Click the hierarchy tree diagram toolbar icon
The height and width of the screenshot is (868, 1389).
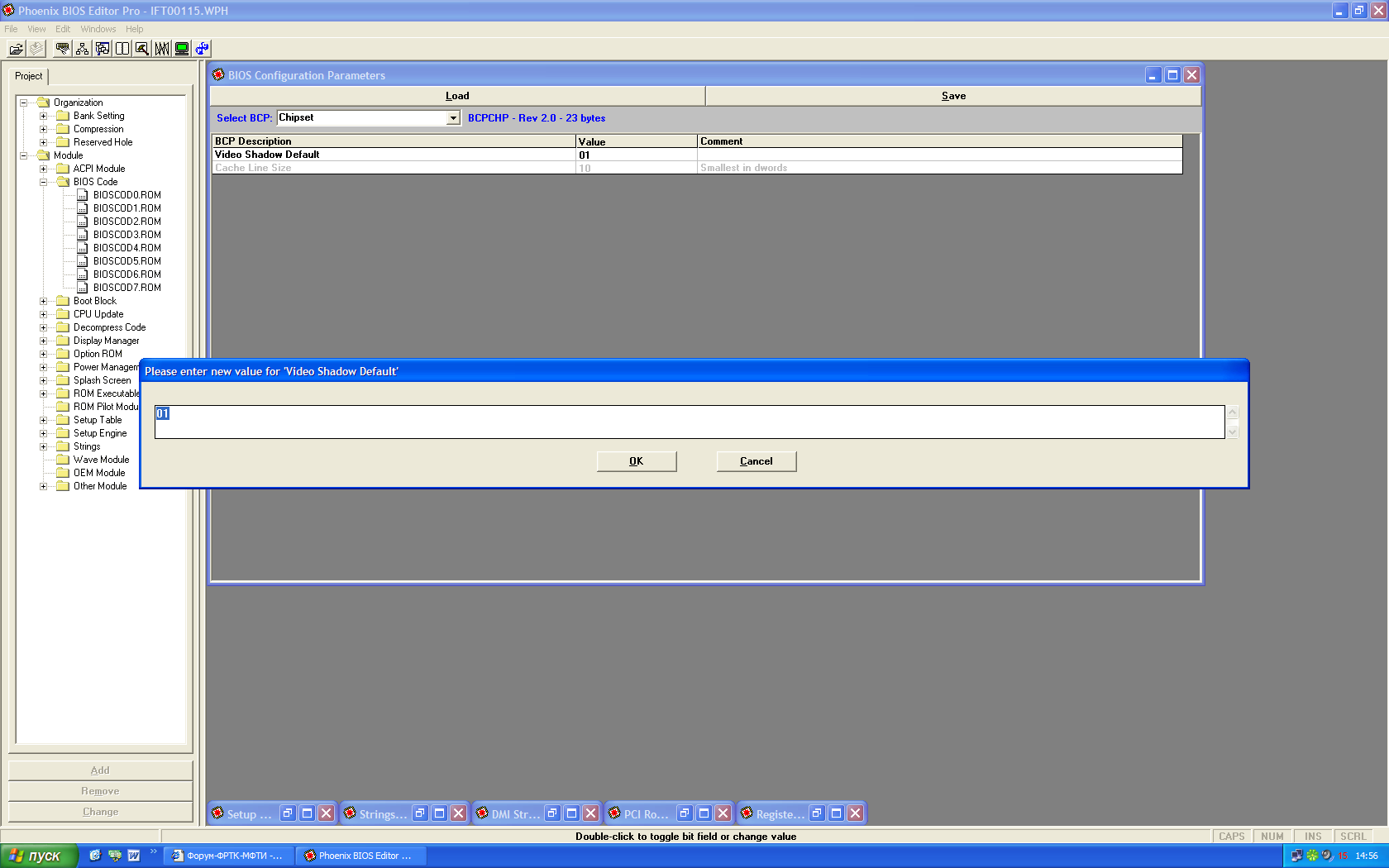point(82,49)
